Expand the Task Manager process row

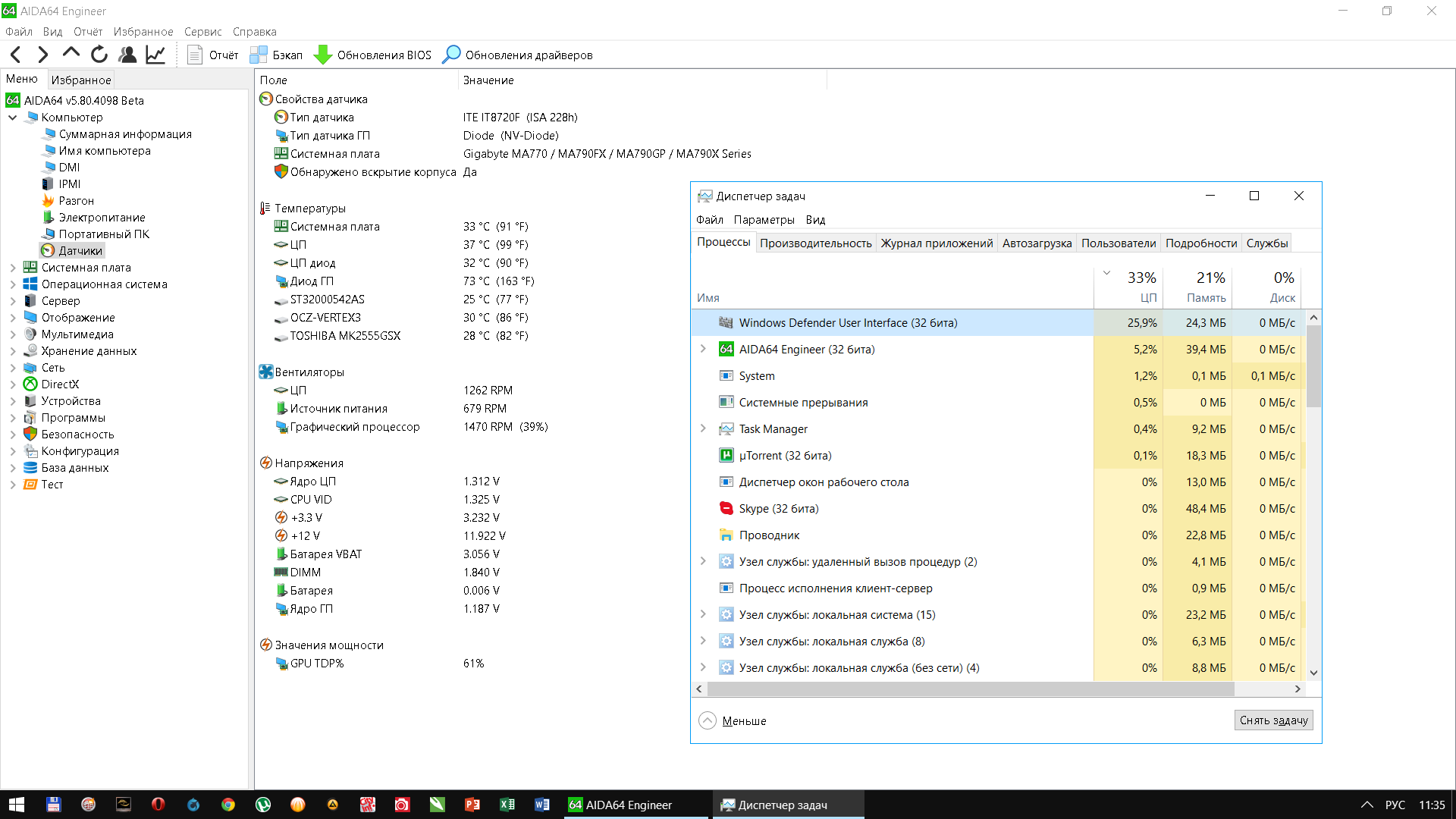703,428
